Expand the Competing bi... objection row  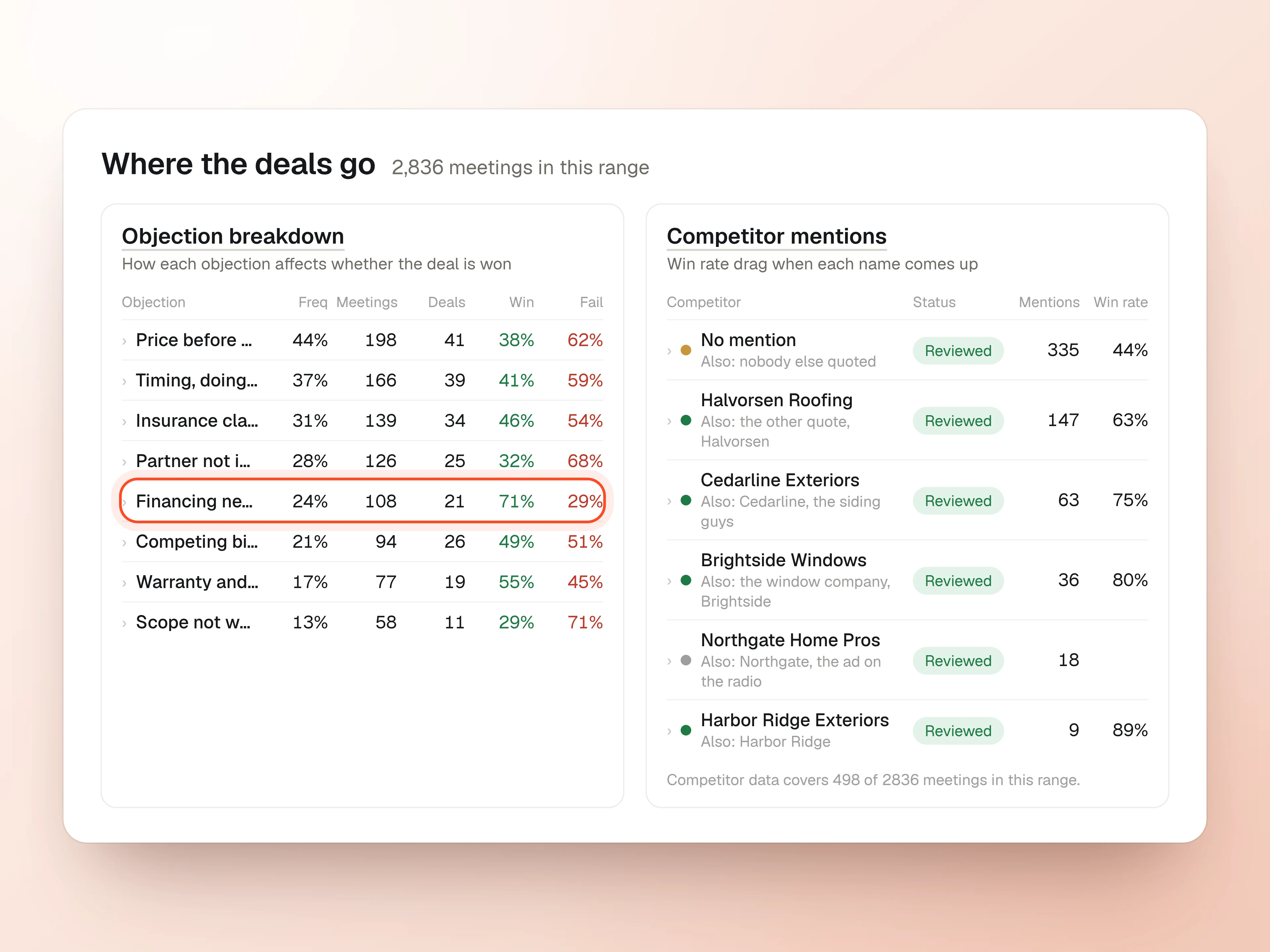124,543
